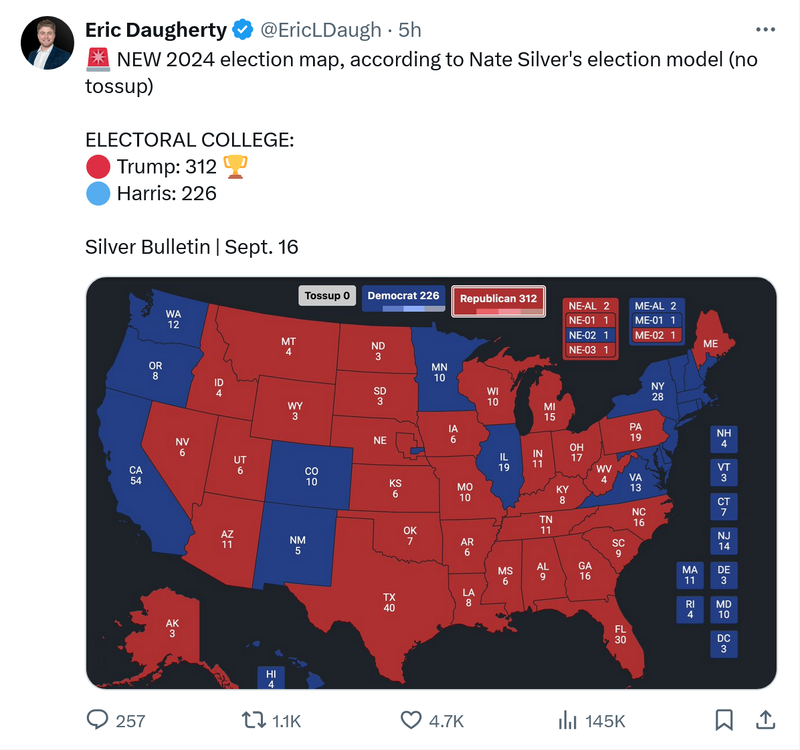800x750 pixels.
Task: Click the reply comment icon
Action: pyautogui.click(x=98, y=720)
